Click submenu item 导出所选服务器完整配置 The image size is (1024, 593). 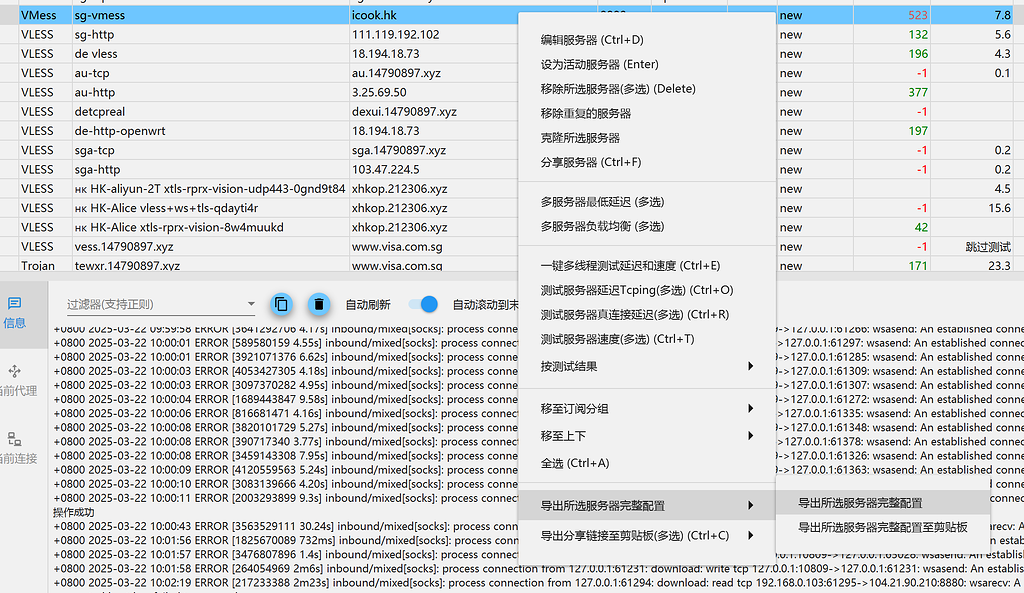click(x=882, y=503)
